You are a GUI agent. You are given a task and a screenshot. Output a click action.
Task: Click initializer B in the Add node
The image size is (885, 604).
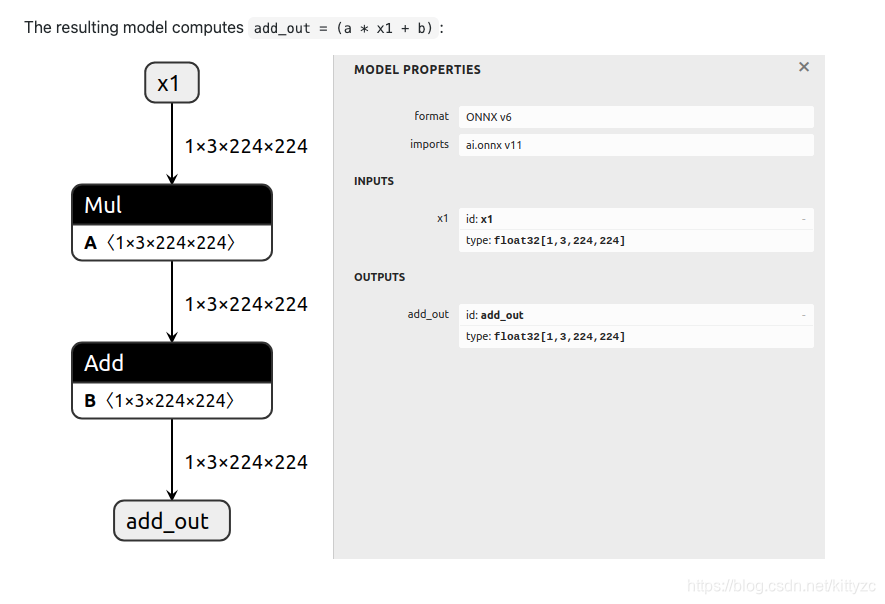click(x=172, y=401)
